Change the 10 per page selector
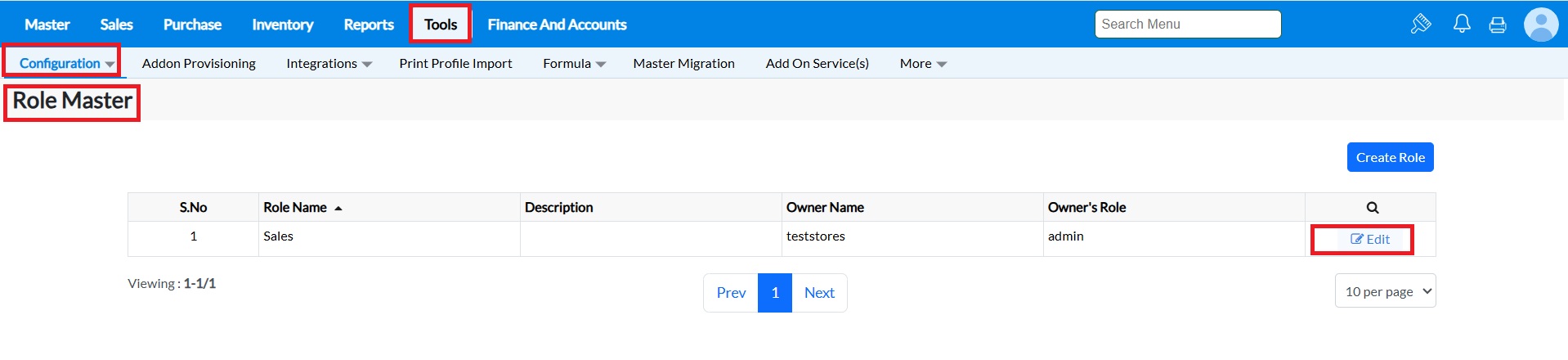Screen dimensions: 1568x360 click(x=1385, y=291)
